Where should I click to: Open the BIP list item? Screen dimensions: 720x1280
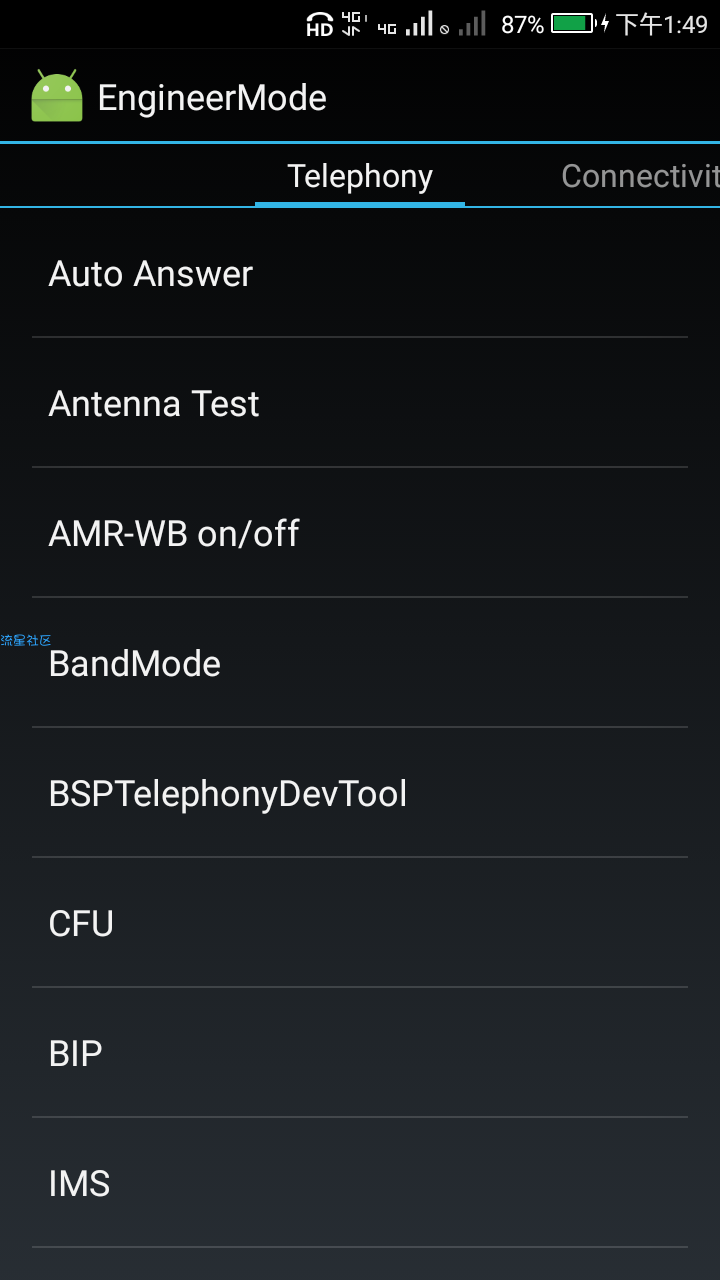(360, 1053)
